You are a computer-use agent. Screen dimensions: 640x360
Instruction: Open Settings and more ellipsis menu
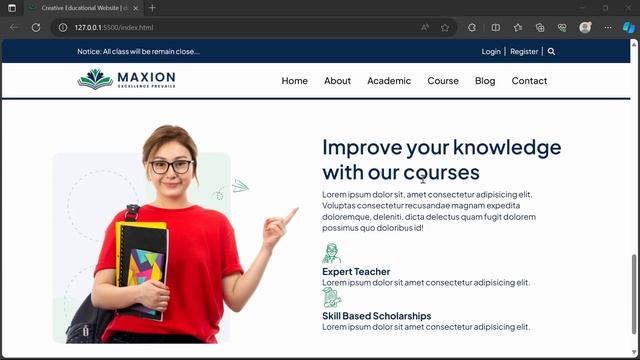coord(608,27)
